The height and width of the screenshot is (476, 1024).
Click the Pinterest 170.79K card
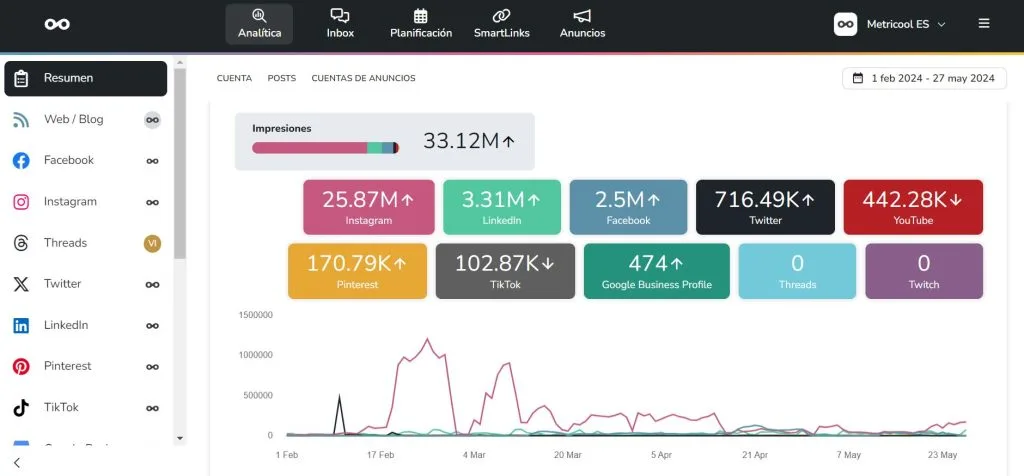tap(357, 271)
